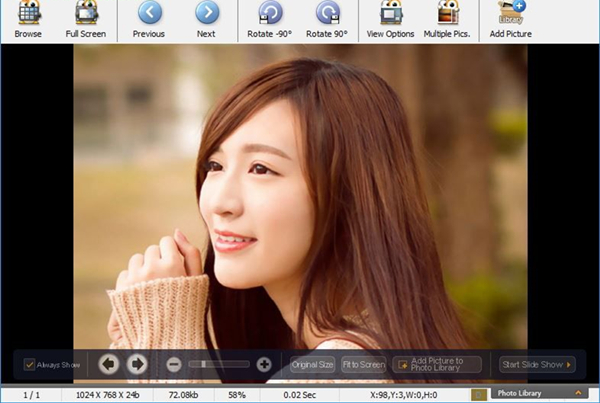Go to the Next picture
The width and height of the screenshot is (600, 403).
point(206,14)
